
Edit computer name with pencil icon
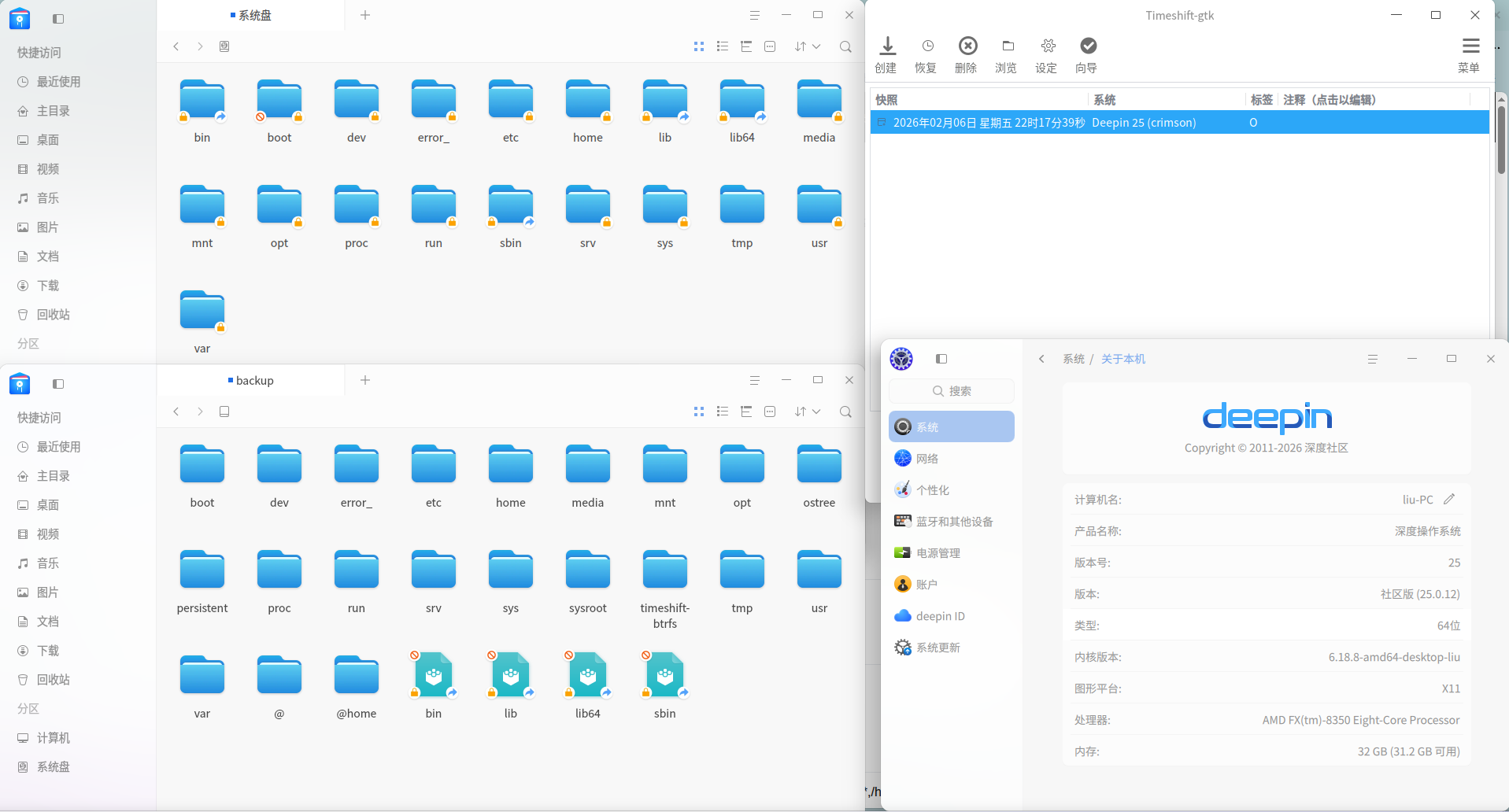(x=1449, y=499)
